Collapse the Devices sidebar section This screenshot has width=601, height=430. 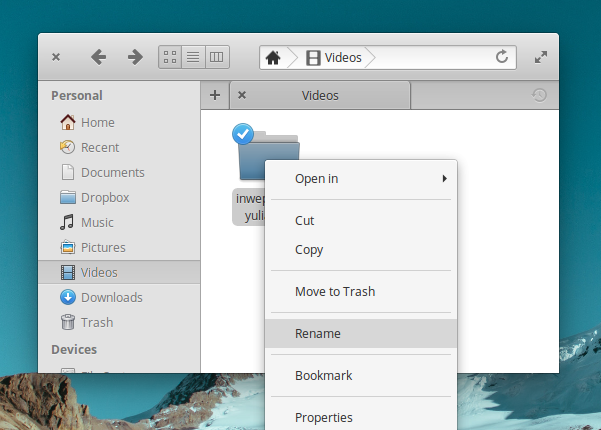point(74,349)
